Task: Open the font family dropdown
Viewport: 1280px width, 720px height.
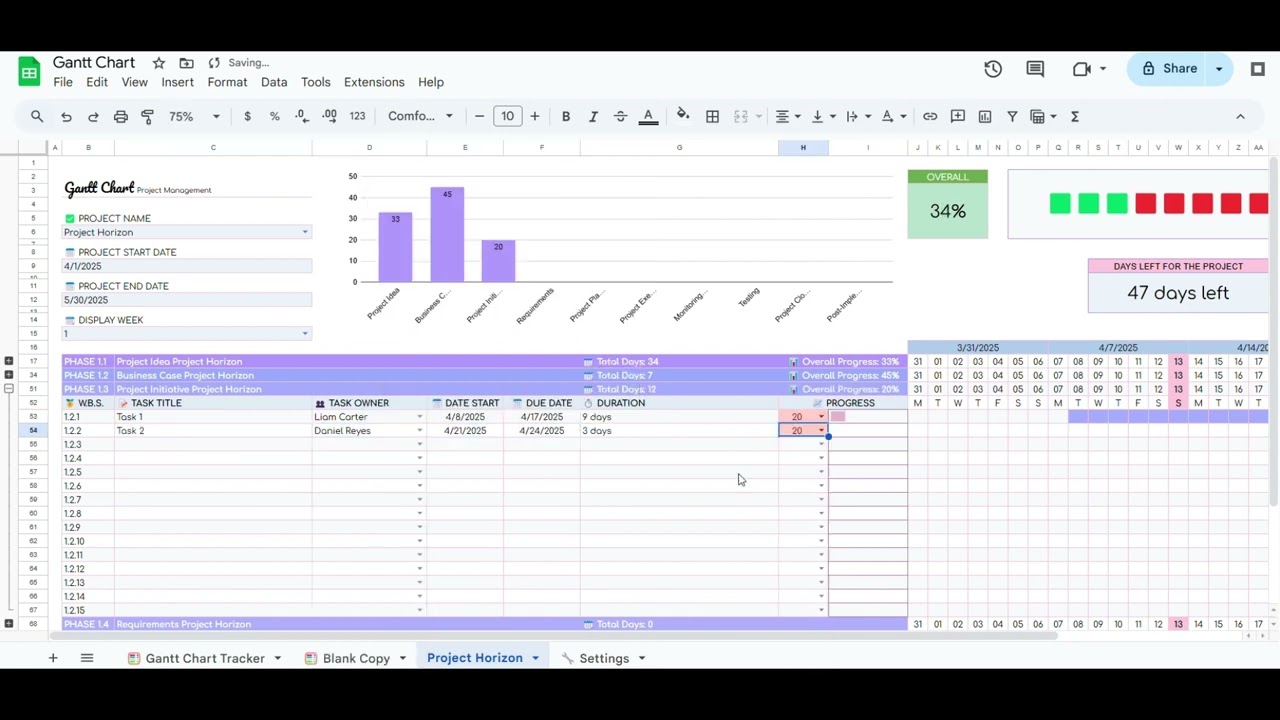Action: 420,117
